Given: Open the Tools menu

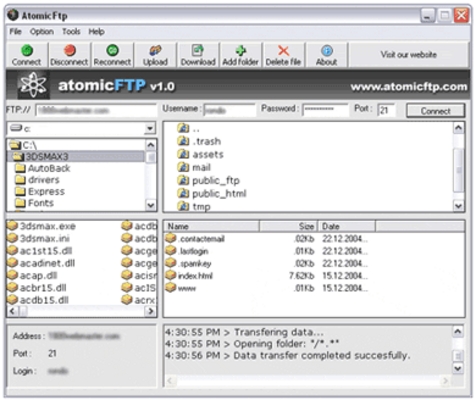Looking at the screenshot, I should pos(71,32).
